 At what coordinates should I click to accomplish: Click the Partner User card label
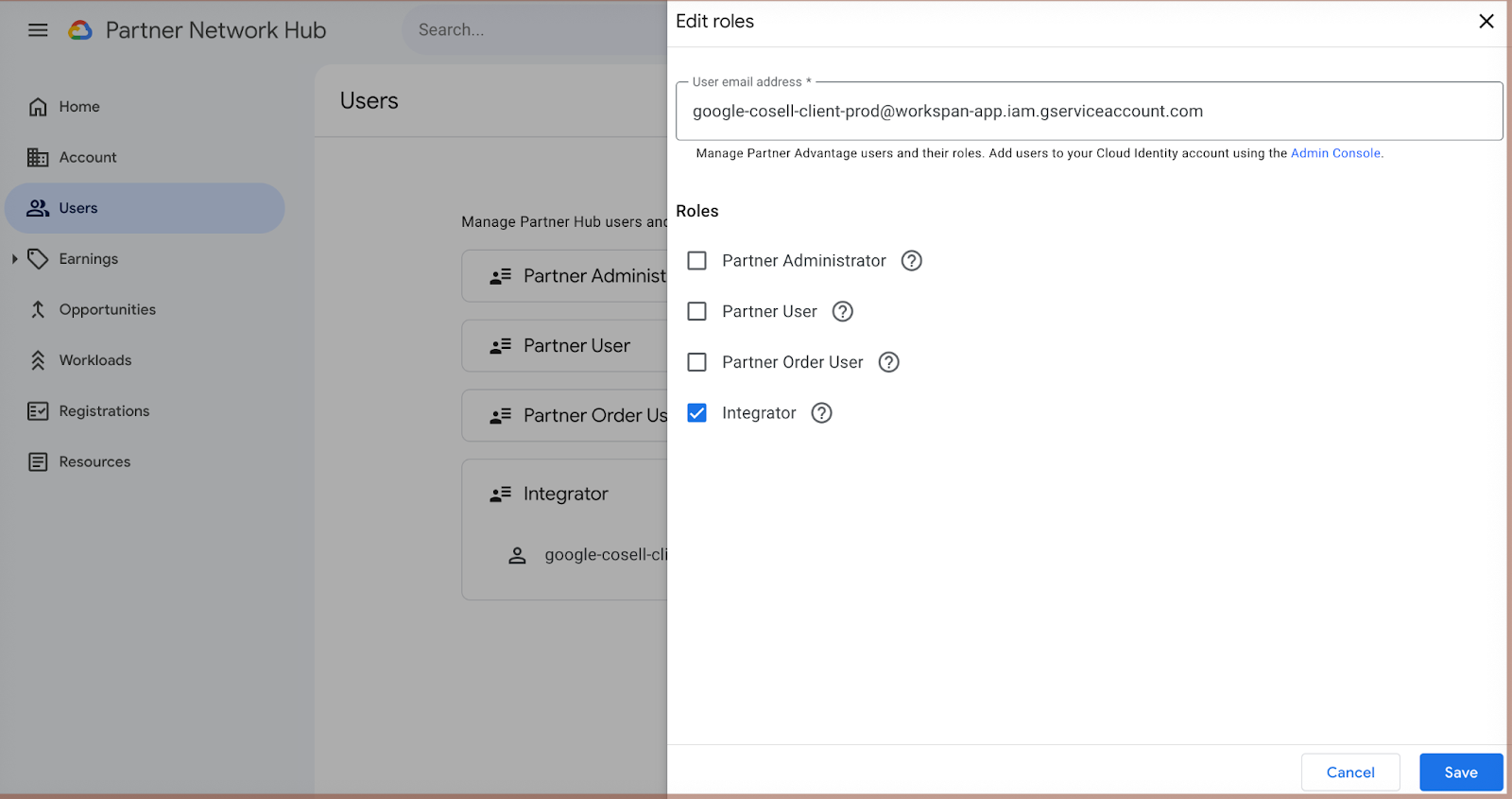click(x=576, y=346)
